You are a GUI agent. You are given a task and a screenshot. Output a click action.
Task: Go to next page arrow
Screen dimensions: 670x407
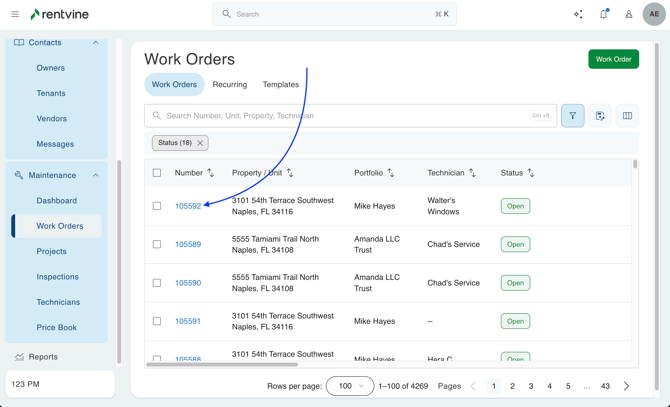(627, 386)
